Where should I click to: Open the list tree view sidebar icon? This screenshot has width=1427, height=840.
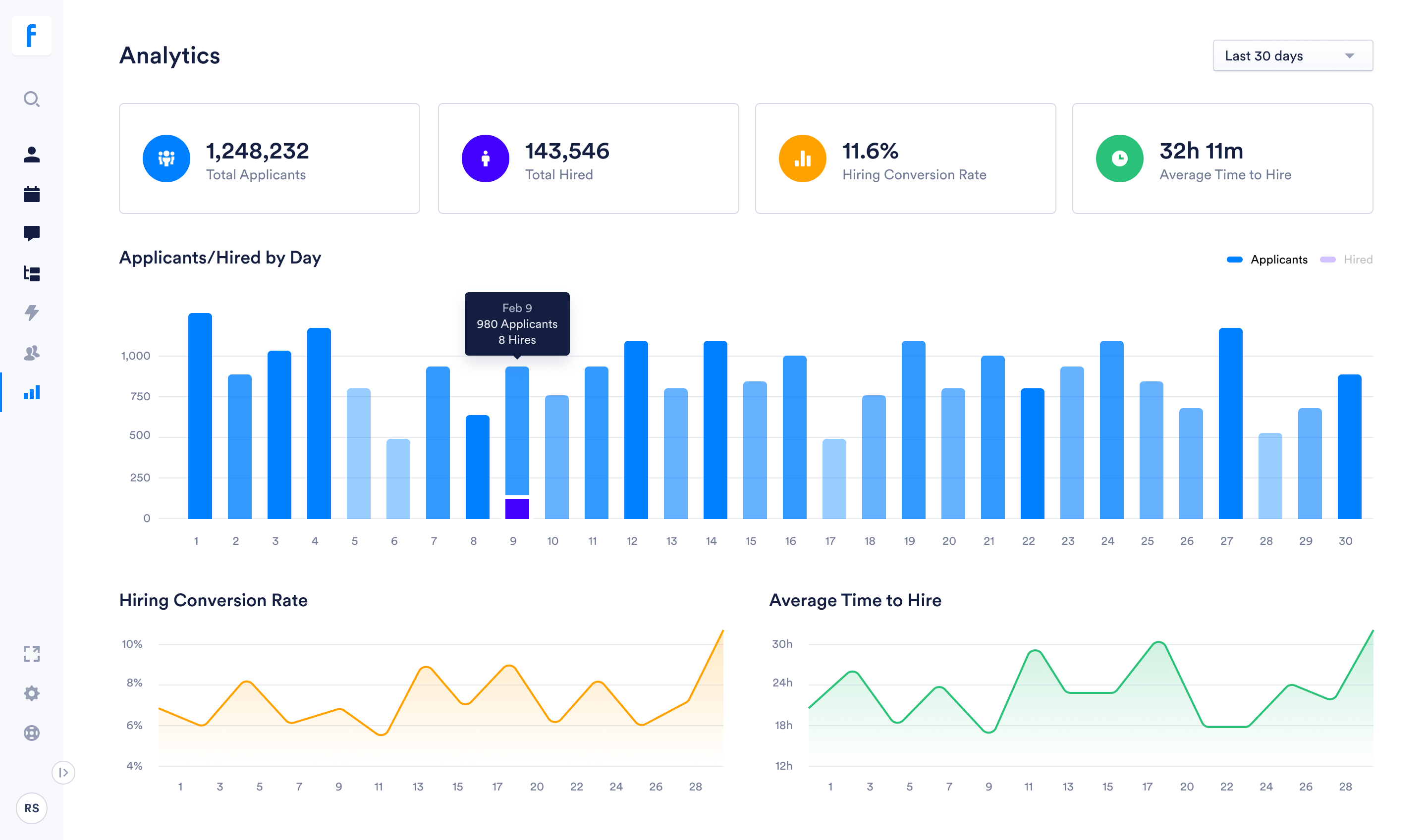click(x=32, y=273)
